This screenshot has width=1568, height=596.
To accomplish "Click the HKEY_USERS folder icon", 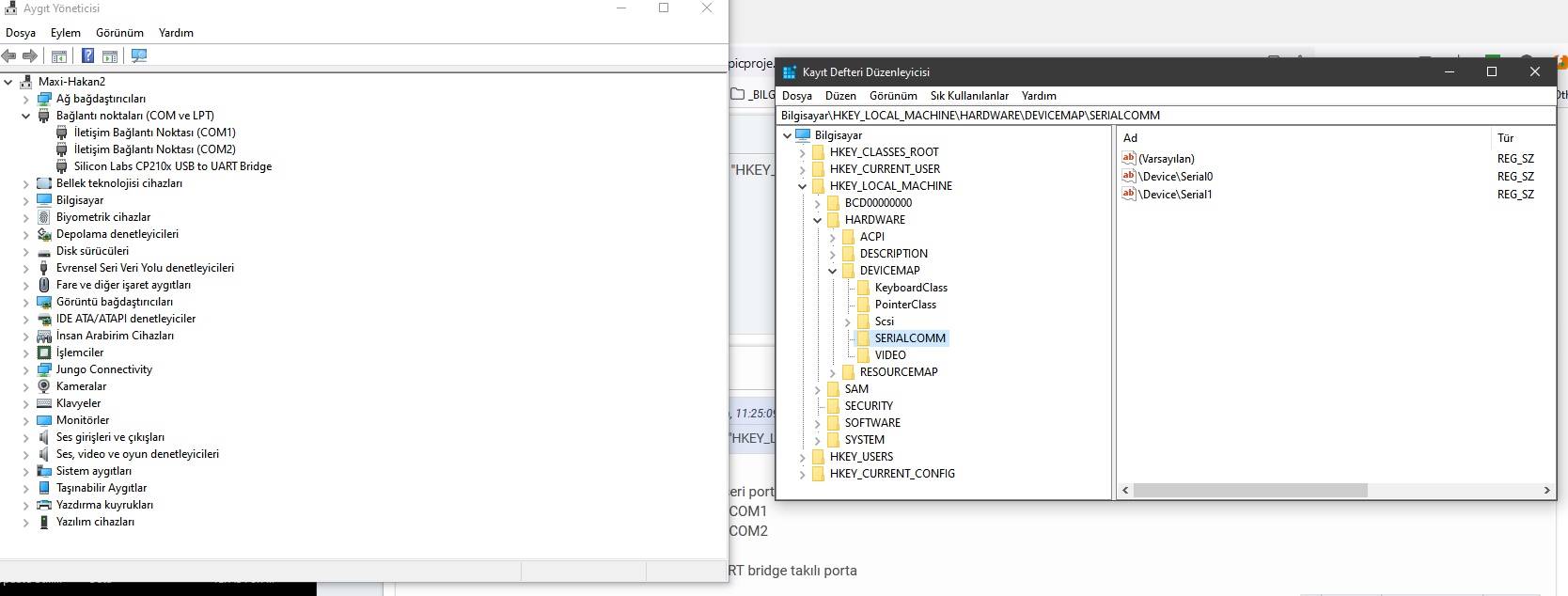I will pos(819,457).
